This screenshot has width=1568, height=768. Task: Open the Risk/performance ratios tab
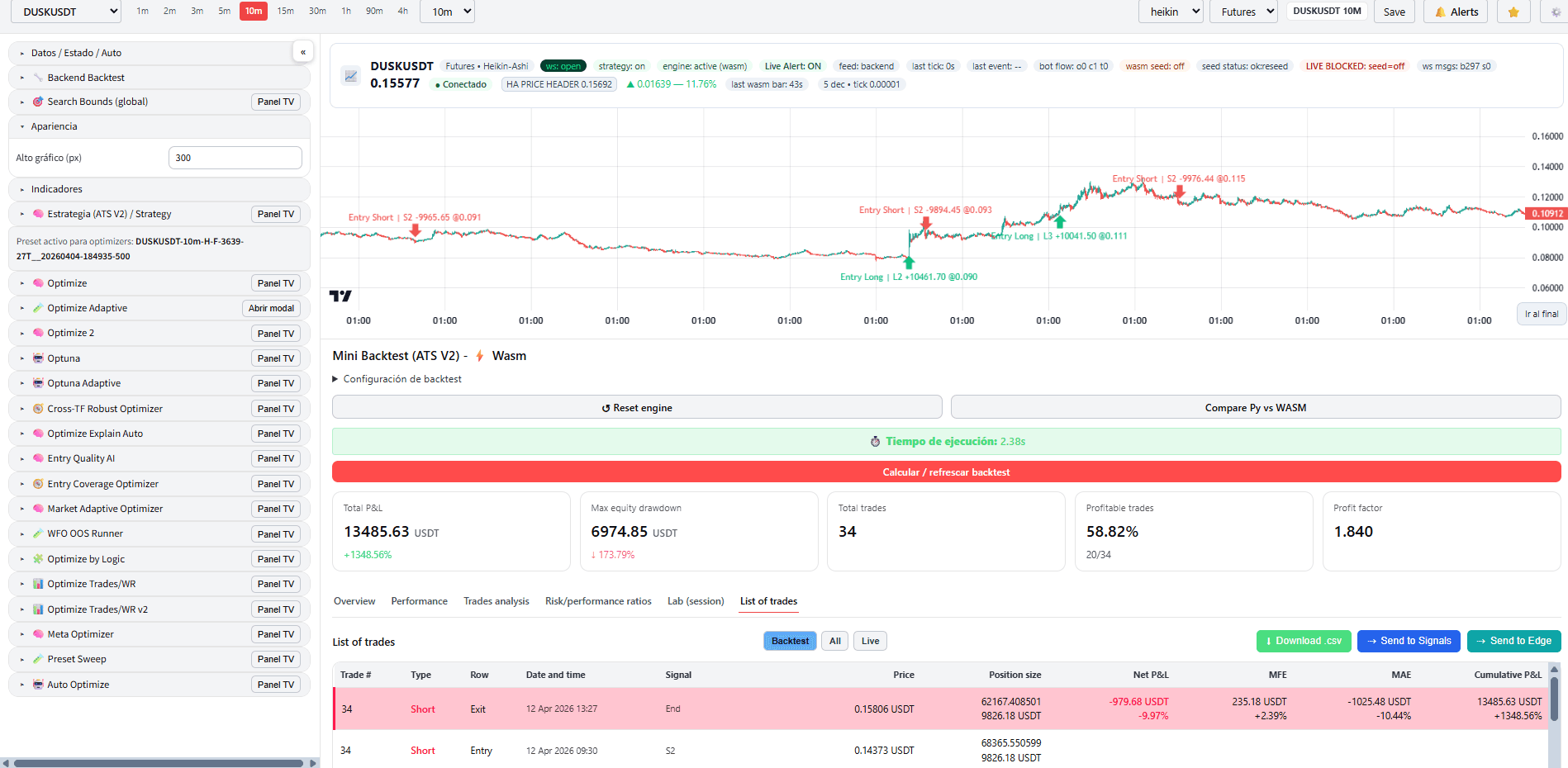597,601
